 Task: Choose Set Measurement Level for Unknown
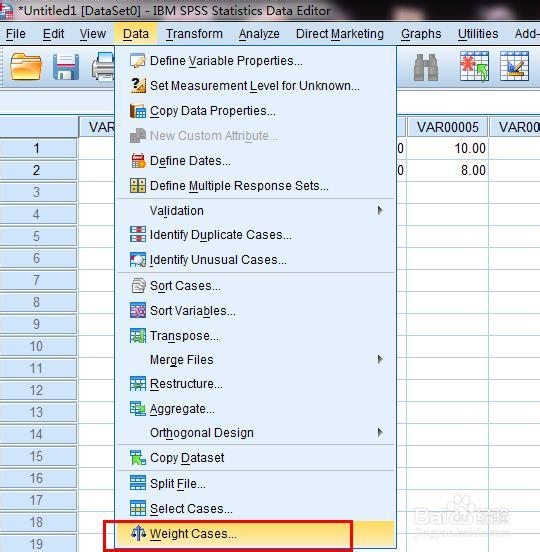[256, 86]
